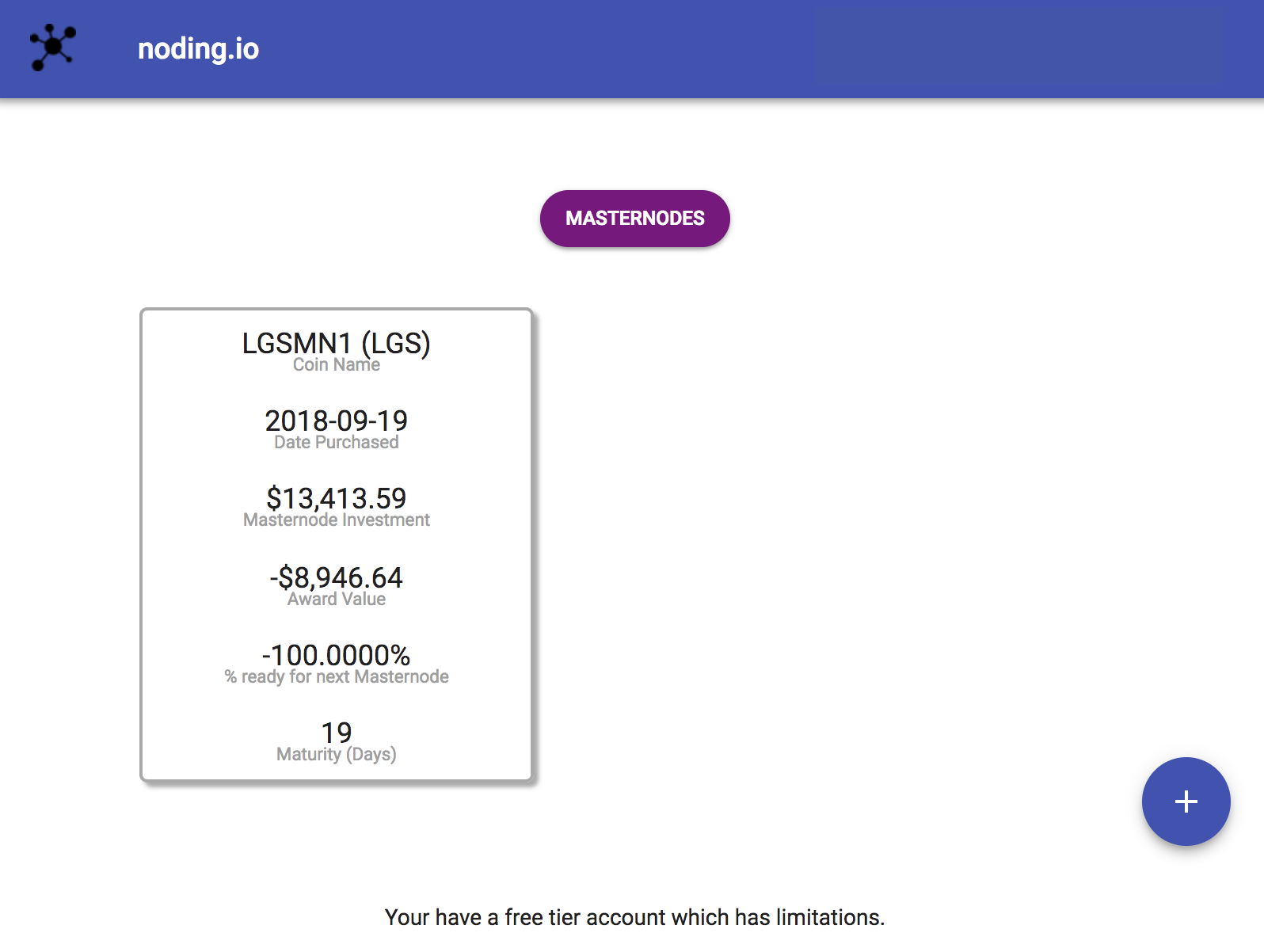Click the Coin Name label
The width and height of the screenshot is (1264, 952).
336,365
